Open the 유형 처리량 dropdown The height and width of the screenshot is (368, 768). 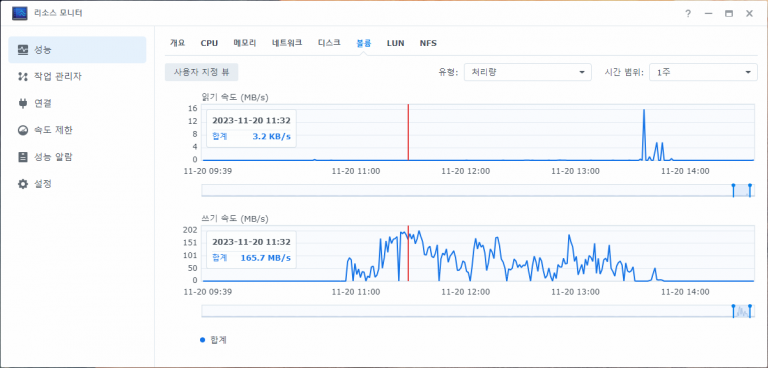528,72
